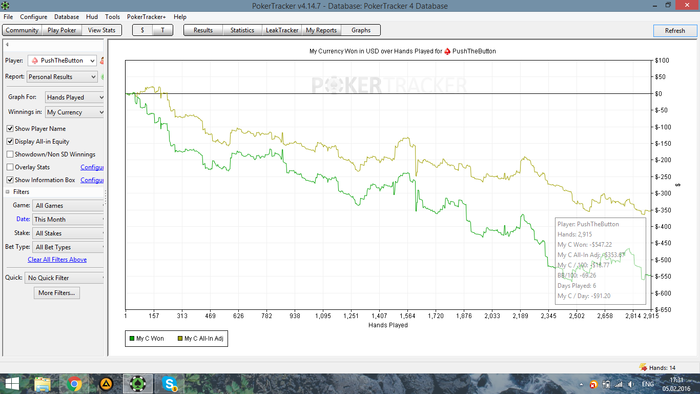700x394 pixels.
Task: Open the Quick filter dropdown
Action: (x=64, y=278)
